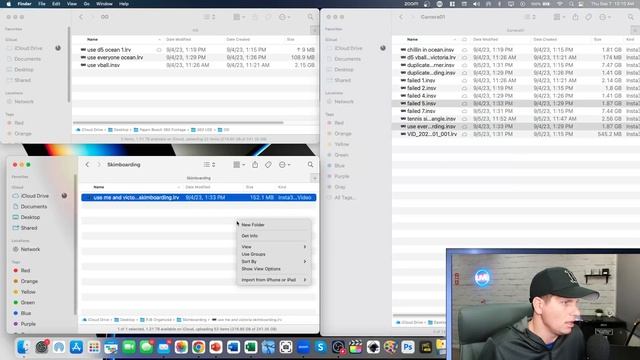This screenshot has height=360, width=640.
Task: Open Import from iPhone or iPad submenu
Action: click(273, 280)
